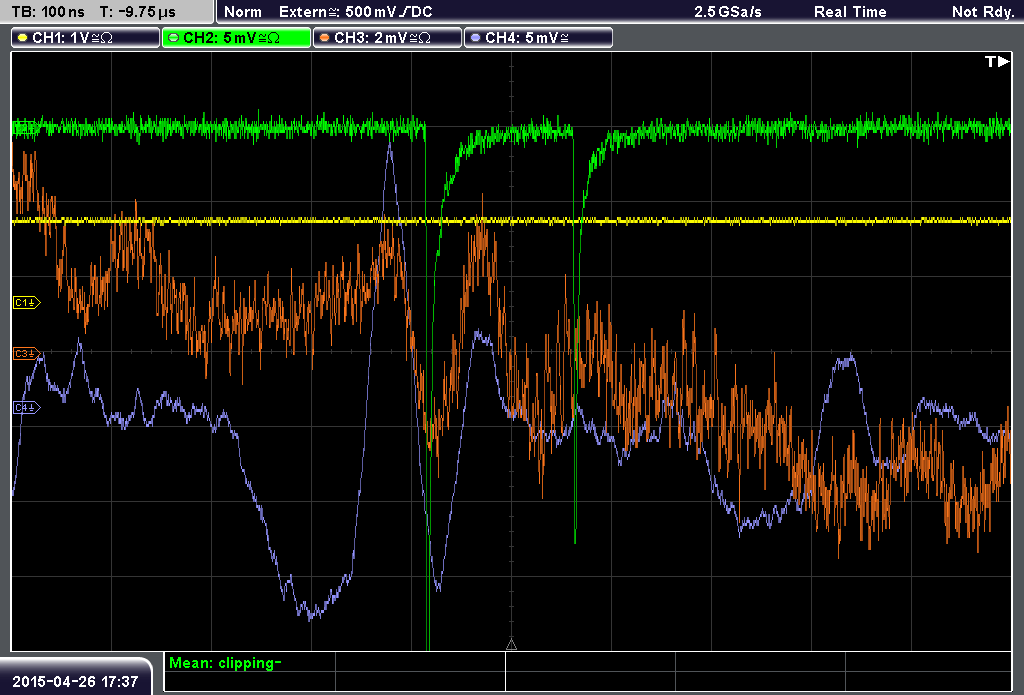Click the T: -9.75 µs trigger offset readout

(x=138, y=12)
